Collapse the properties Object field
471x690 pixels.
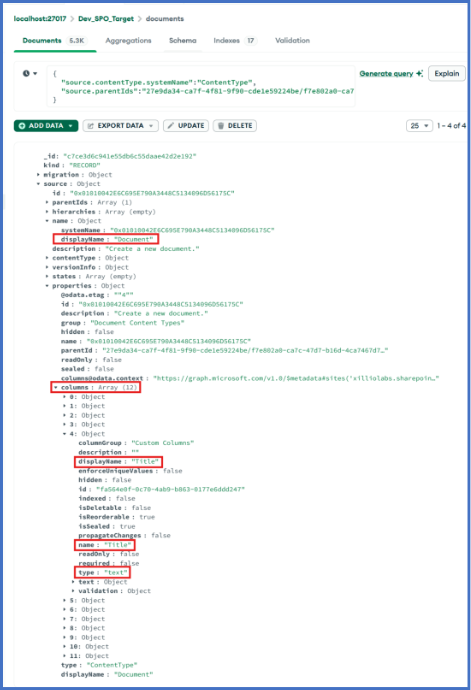point(47,286)
